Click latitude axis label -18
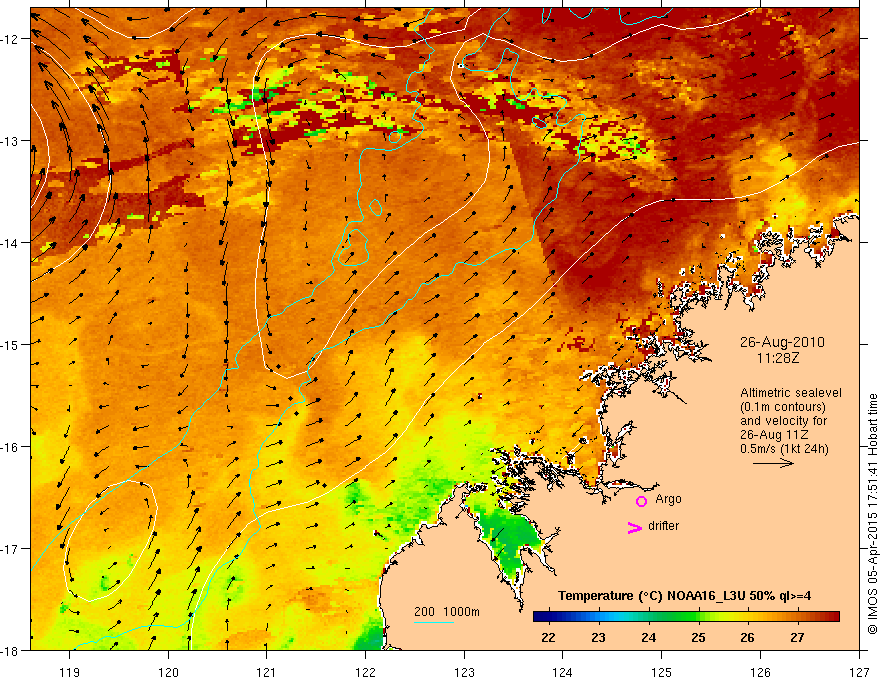The image size is (880, 680). (11, 650)
